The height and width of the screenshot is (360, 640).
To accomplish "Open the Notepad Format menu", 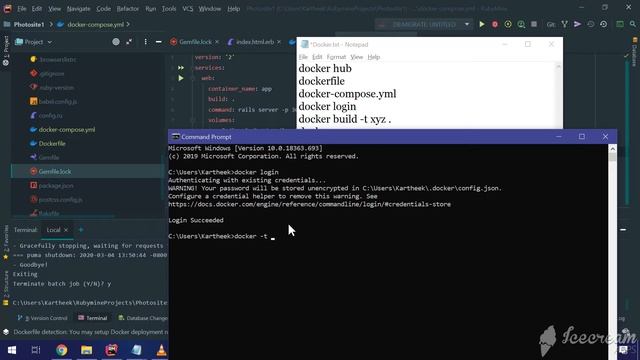I will [336, 57].
